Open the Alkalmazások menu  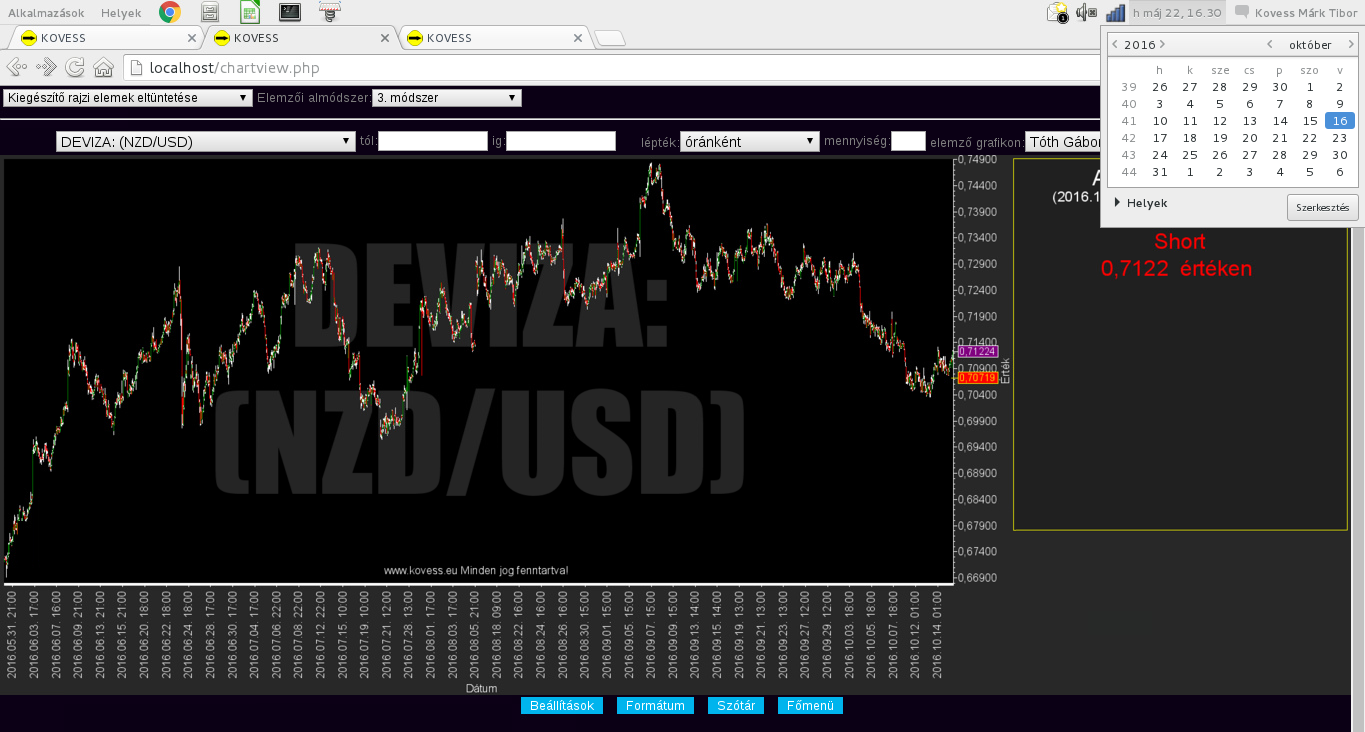click(46, 13)
